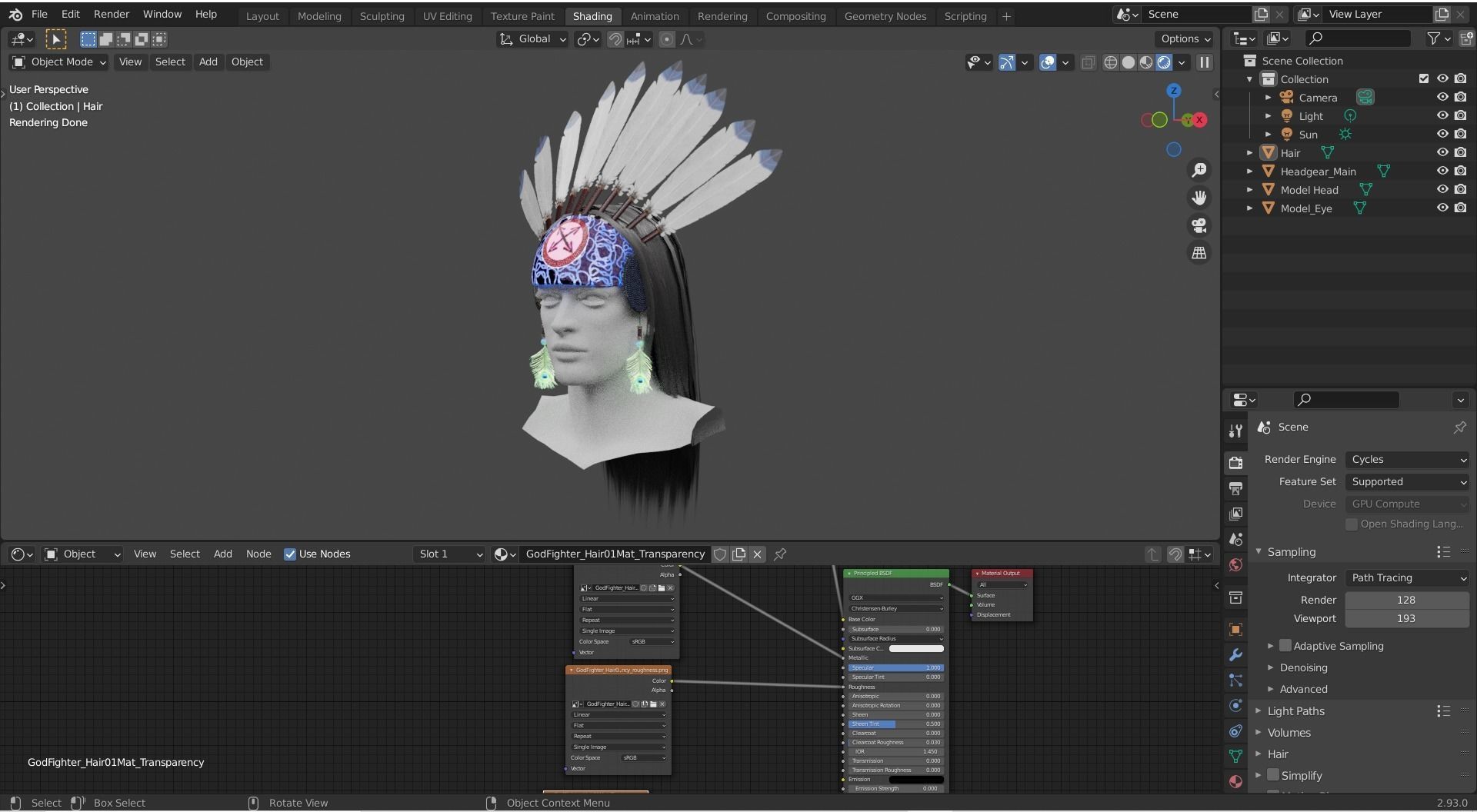Click the outliner search field
1477x812 pixels.
1359,38
